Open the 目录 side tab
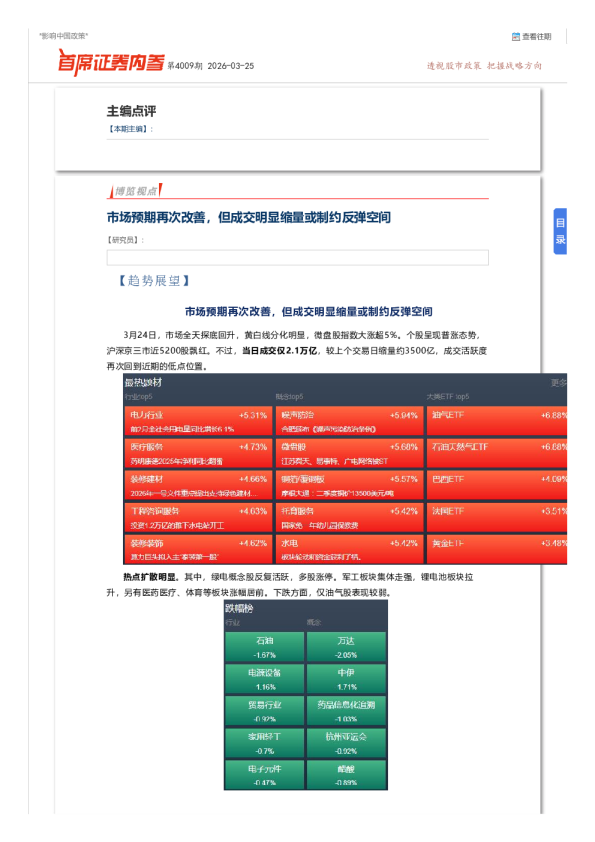Viewport: 595px width, 842px height. coord(560,231)
